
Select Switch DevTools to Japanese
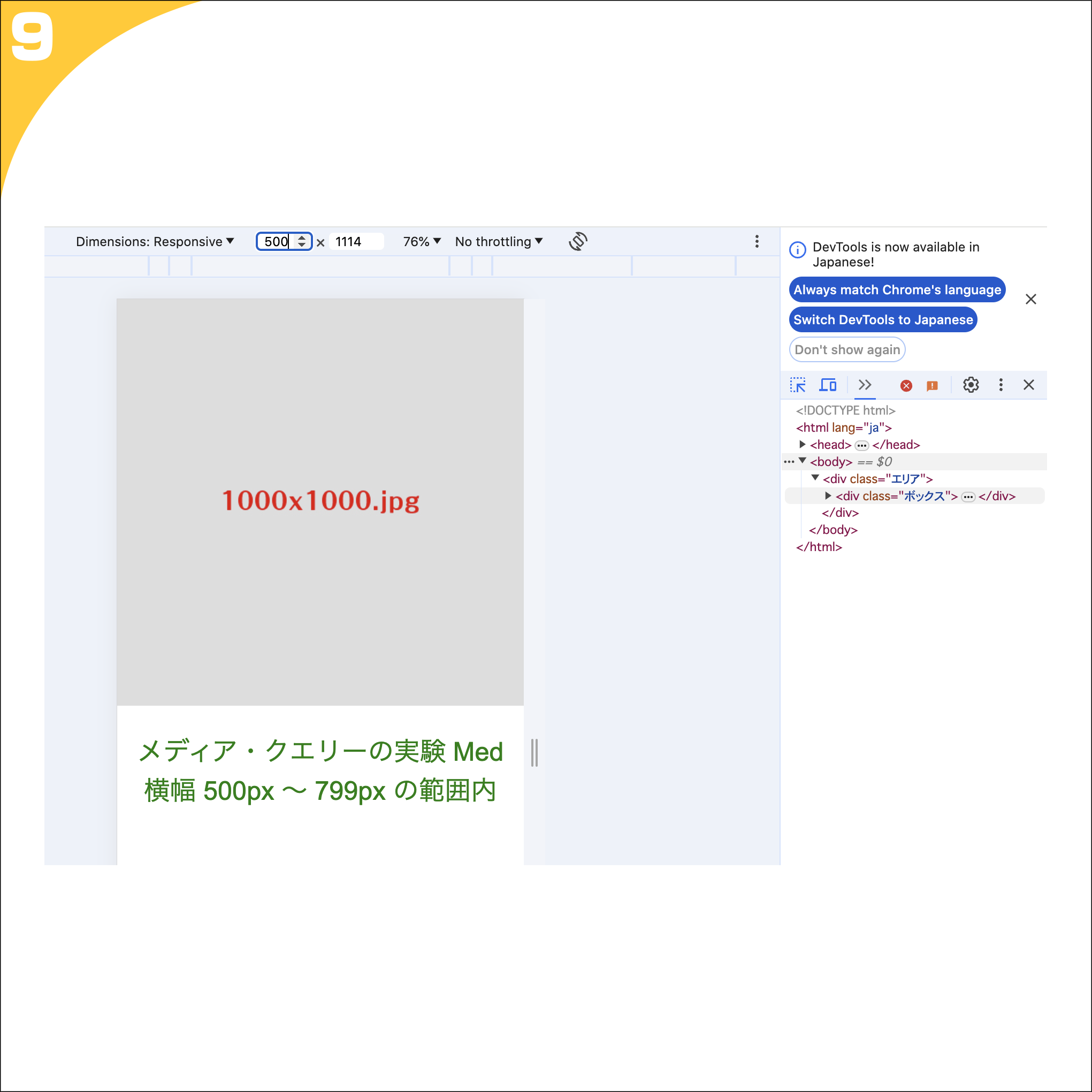[x=884, y=319]
